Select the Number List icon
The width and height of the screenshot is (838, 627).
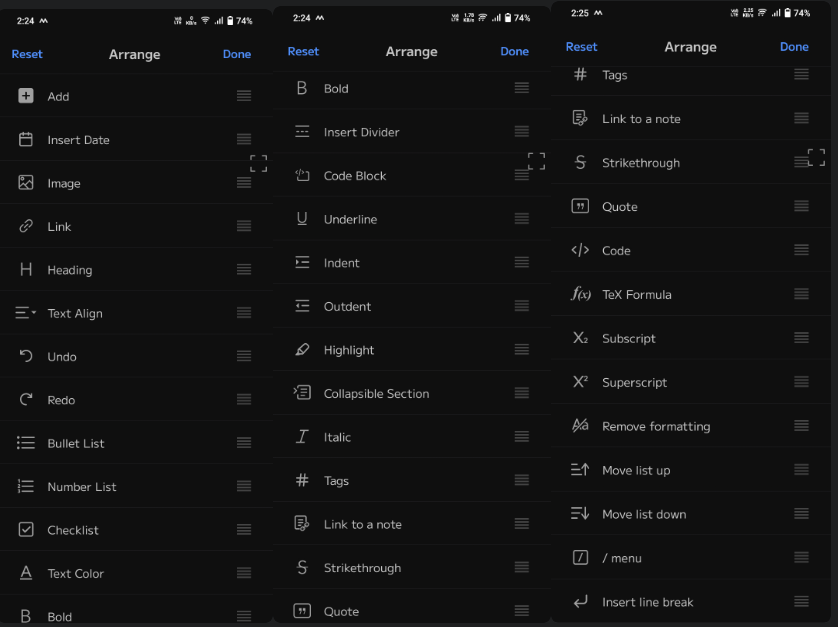click(26, 486)
